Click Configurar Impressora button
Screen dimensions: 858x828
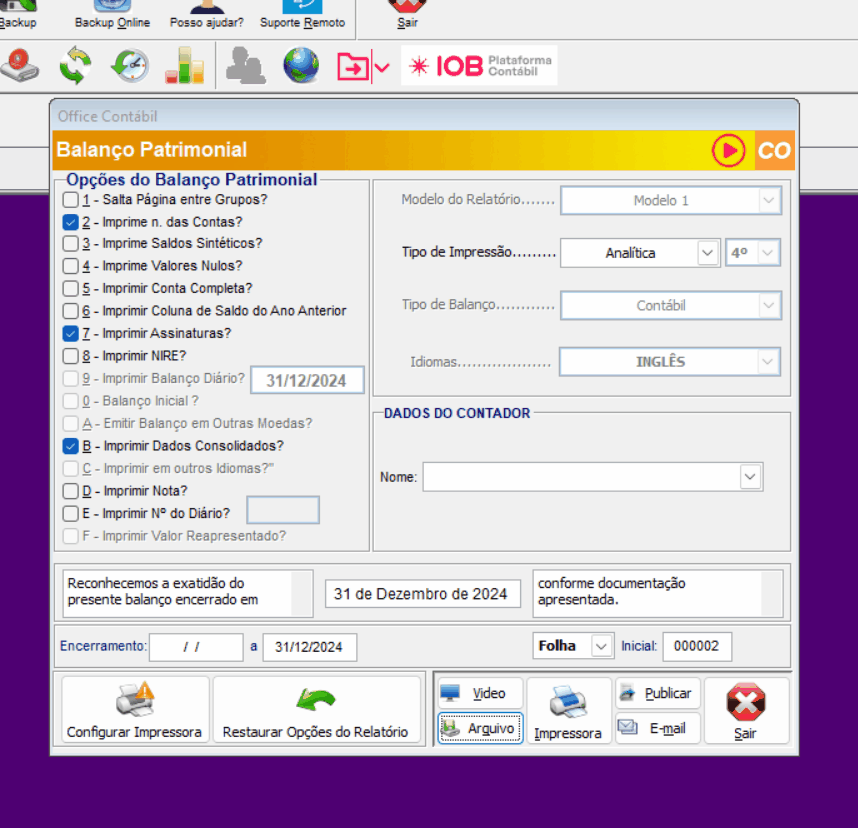[x=134, y=711]
